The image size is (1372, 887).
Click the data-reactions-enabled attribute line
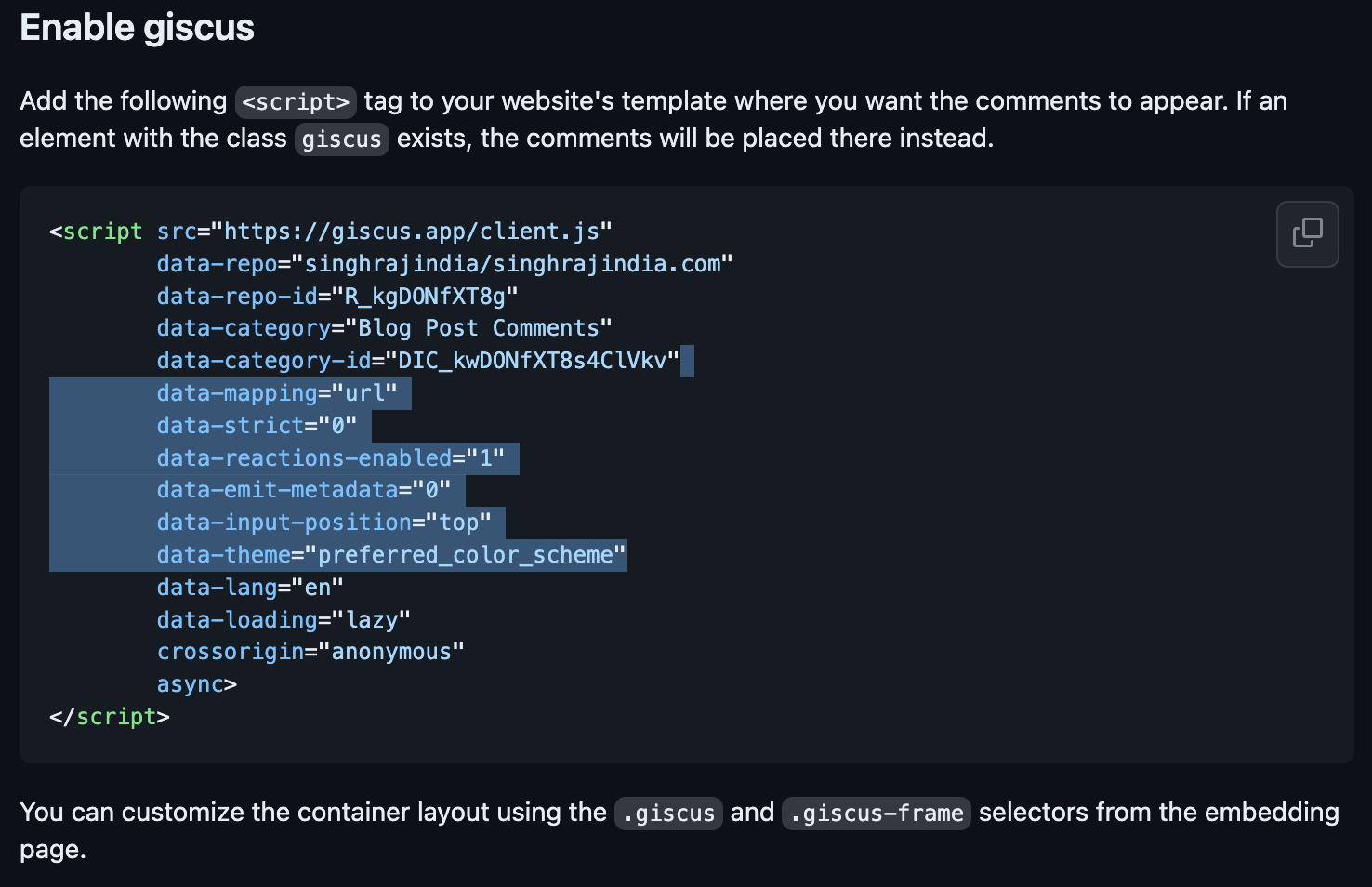point(330,458)
